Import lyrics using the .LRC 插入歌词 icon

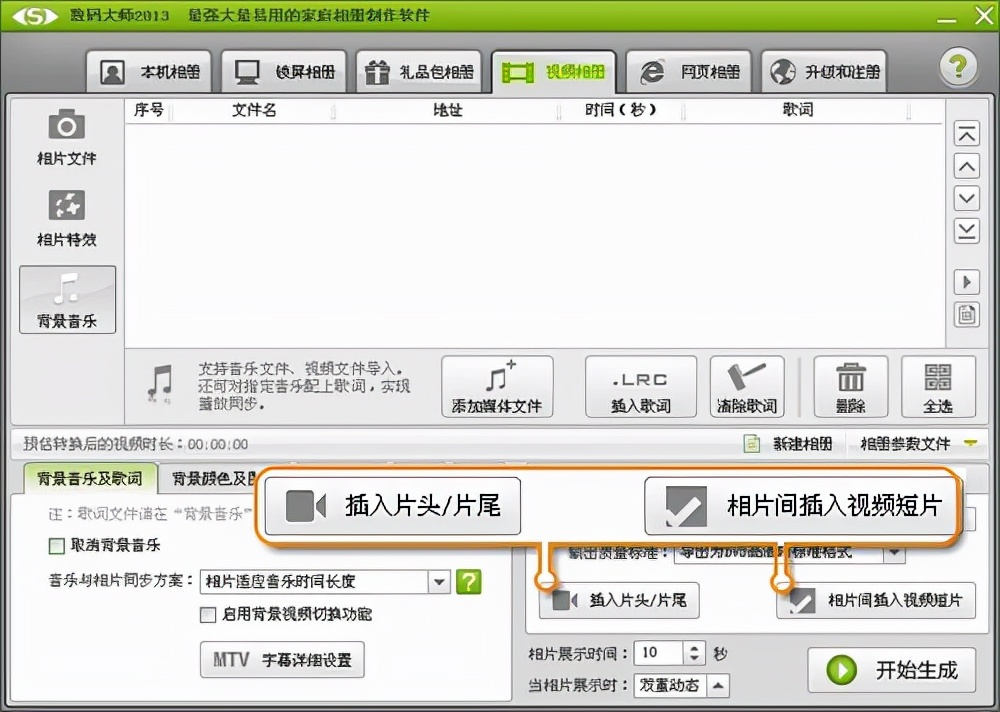pyautogui.click(x=640, y=386)
